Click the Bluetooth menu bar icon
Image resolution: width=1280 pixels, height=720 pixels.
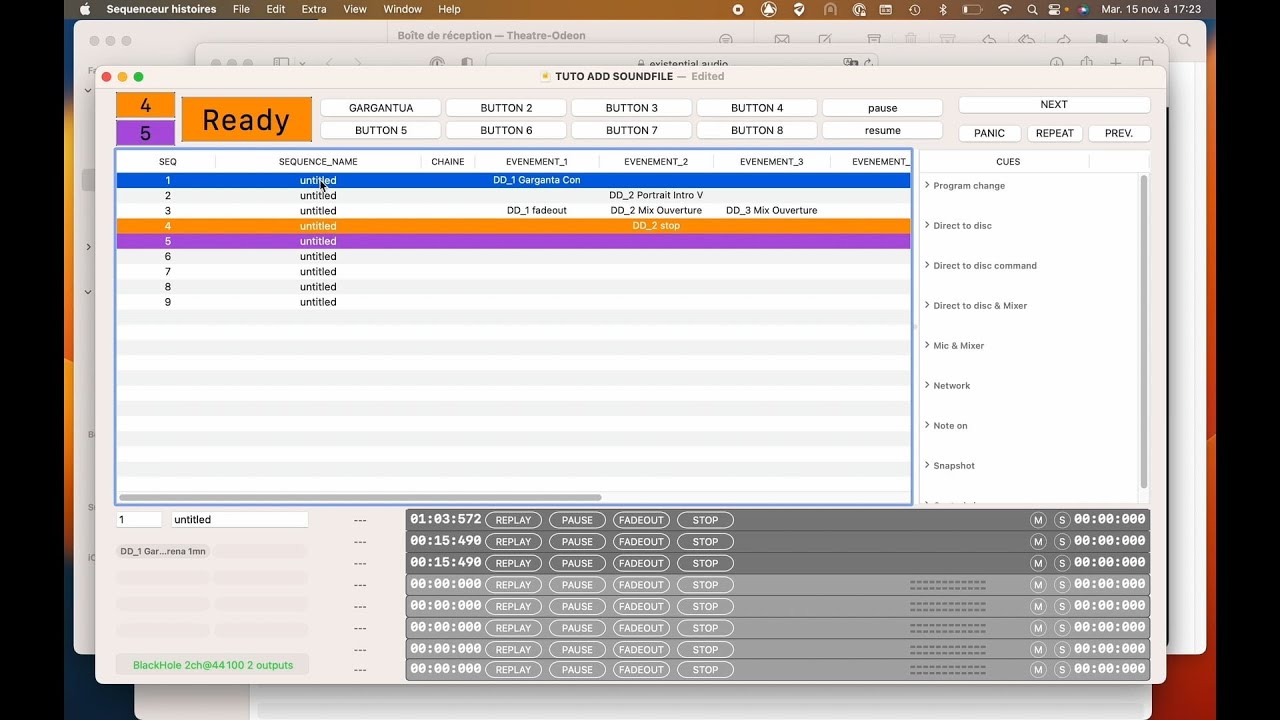(x=942, y=9)
